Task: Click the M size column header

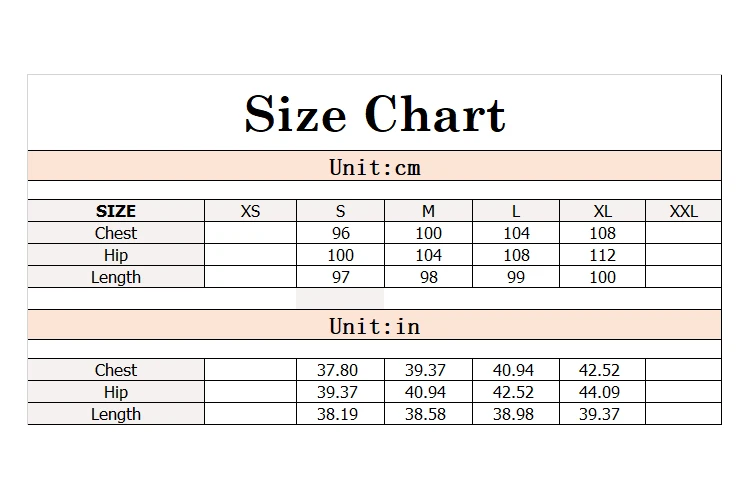Action: coord(429,211)
